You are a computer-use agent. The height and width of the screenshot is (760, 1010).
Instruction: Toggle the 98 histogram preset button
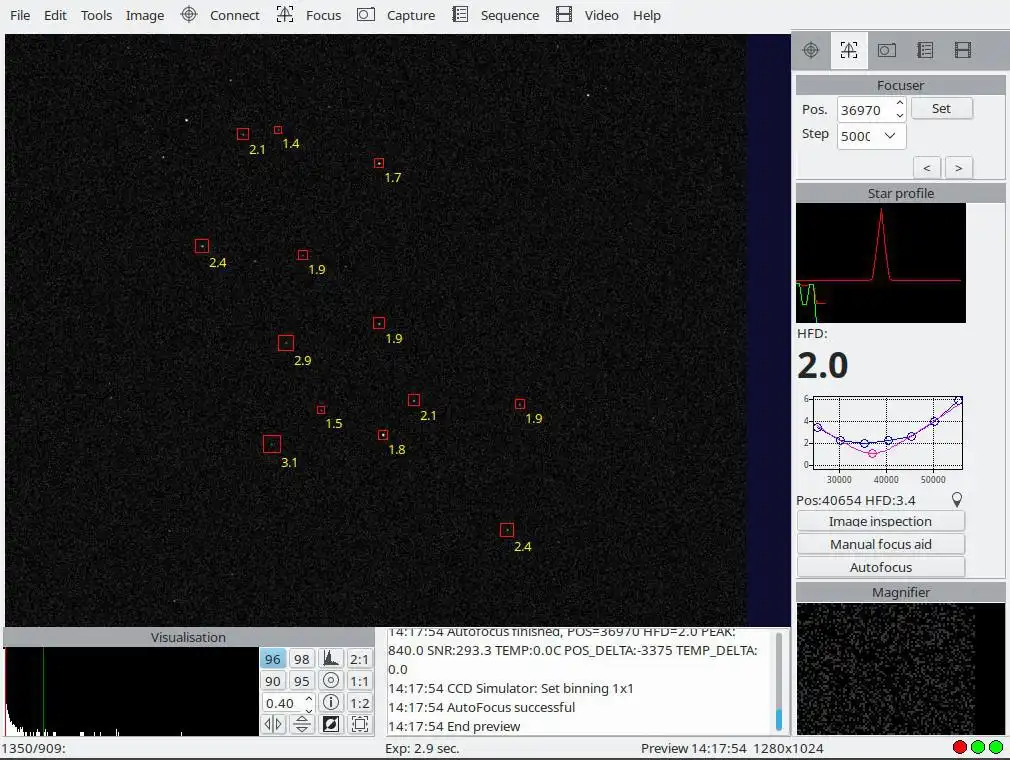coord(301,659)
